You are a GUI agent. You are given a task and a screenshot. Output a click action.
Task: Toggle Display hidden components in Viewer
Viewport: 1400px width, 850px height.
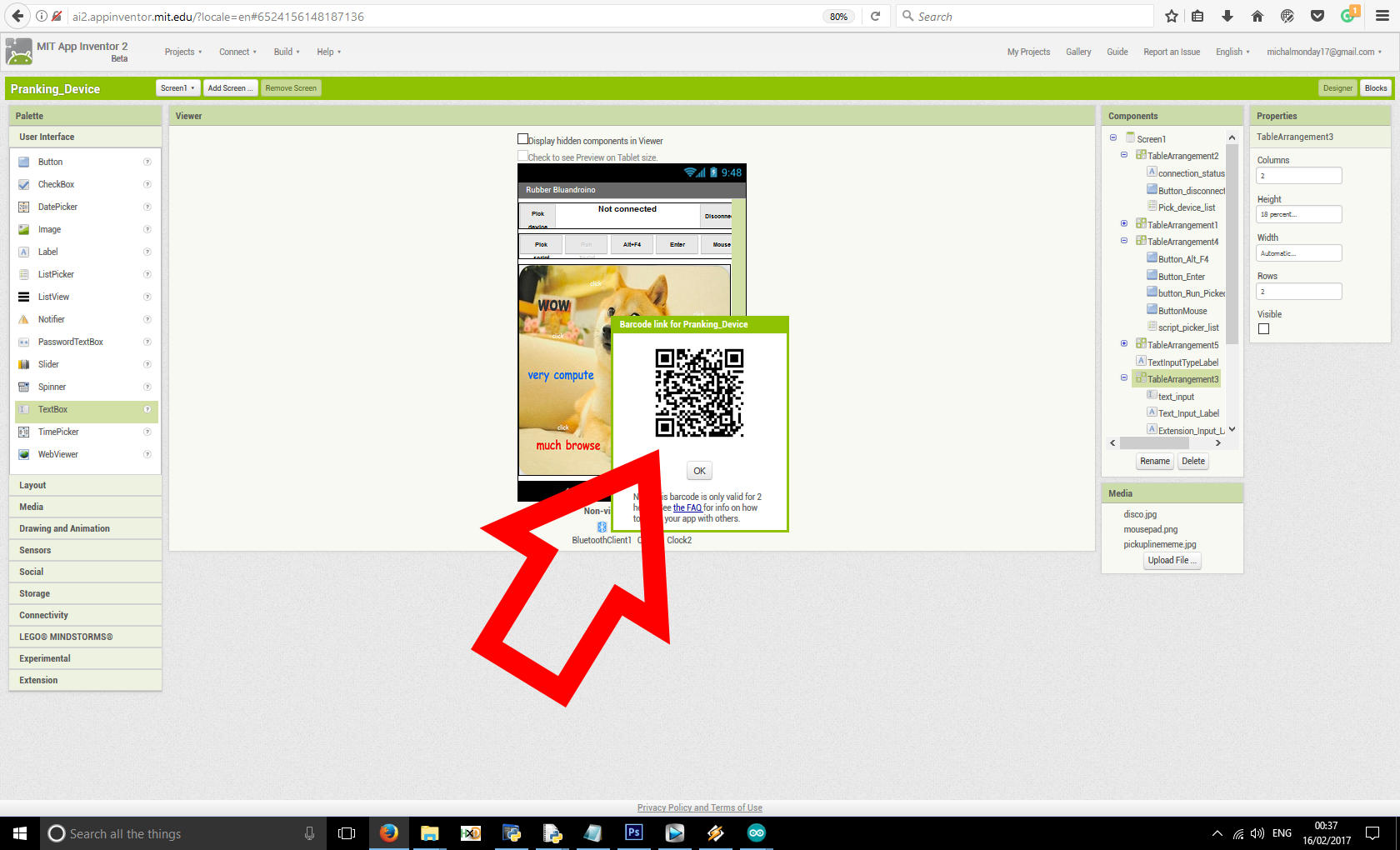pos(523,139)
